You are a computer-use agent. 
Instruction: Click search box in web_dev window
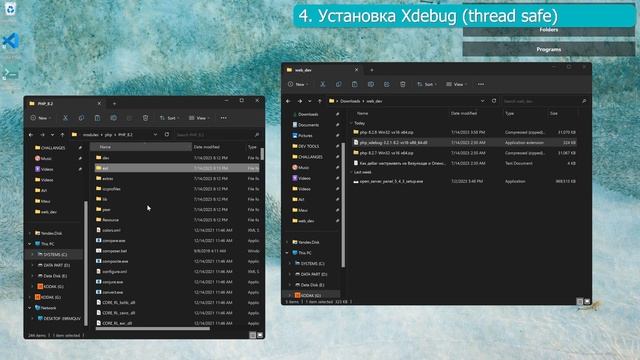545,101
